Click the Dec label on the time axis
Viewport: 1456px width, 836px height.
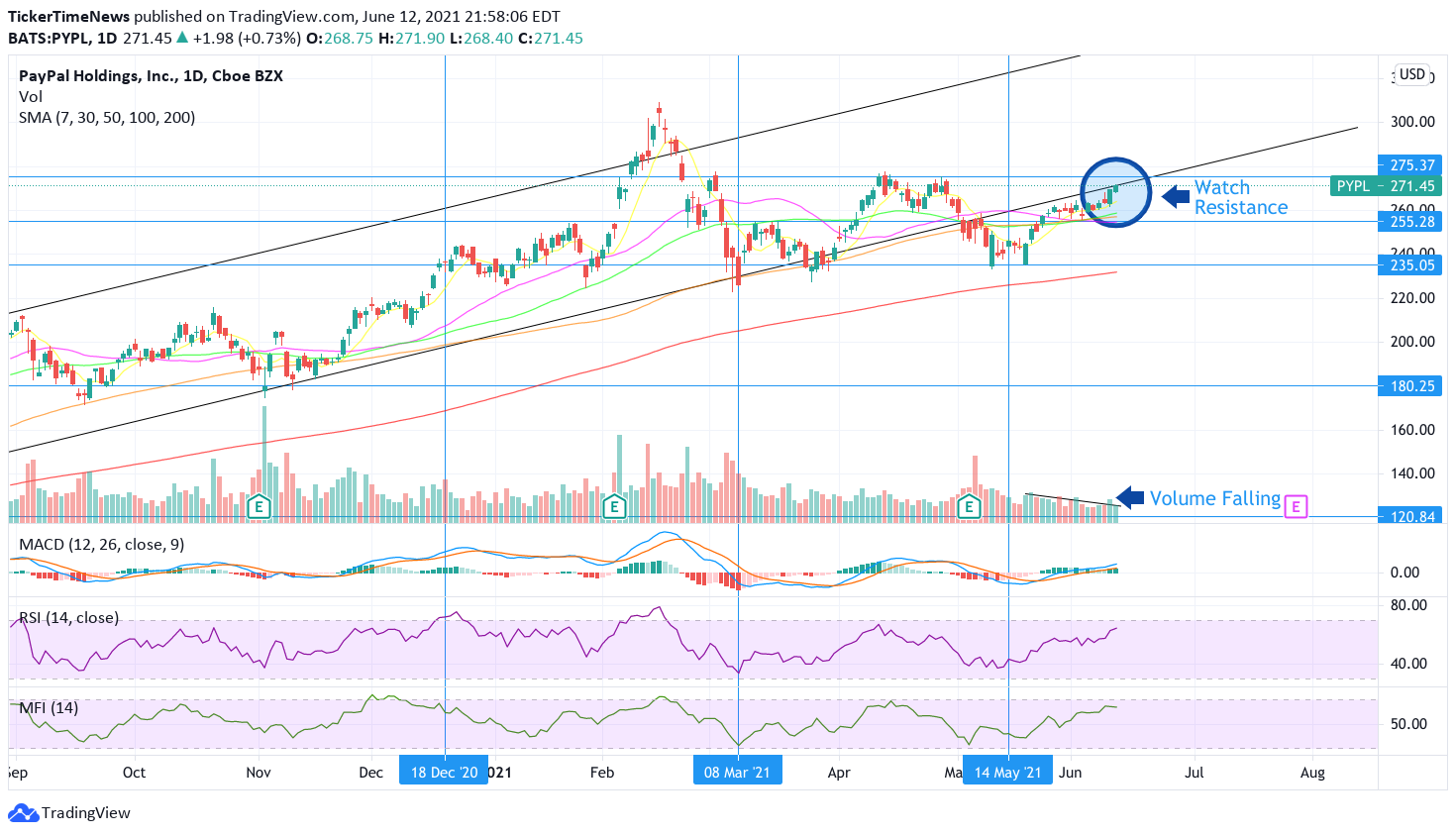pos(370,773)
